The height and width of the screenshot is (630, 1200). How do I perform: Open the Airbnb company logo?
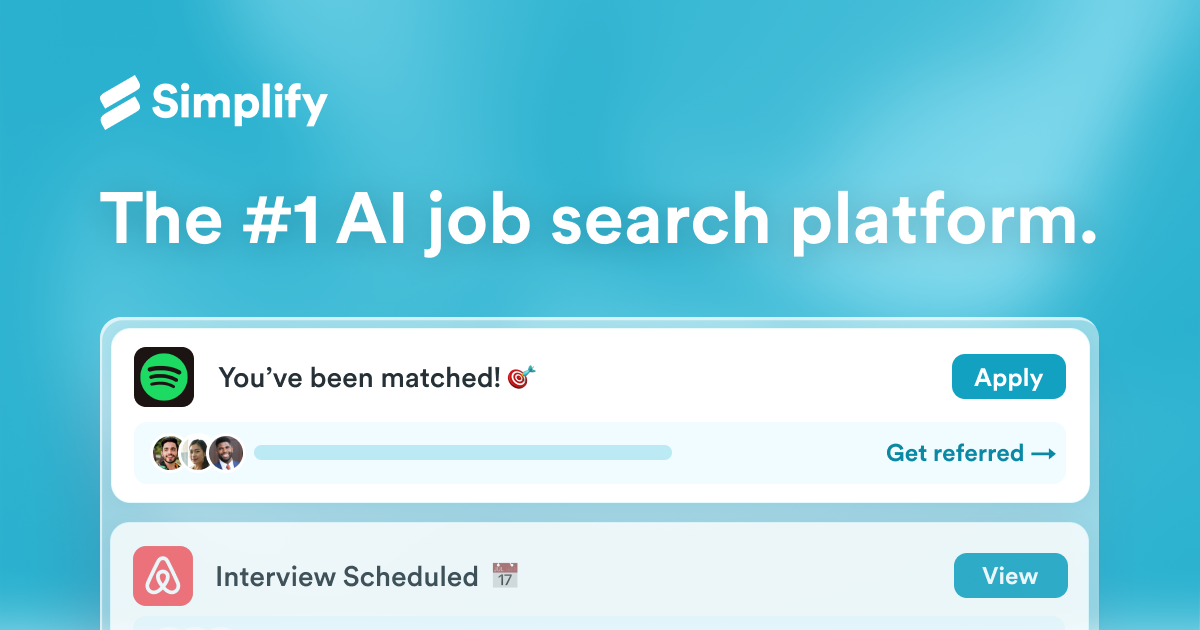[x=163, y=576]
